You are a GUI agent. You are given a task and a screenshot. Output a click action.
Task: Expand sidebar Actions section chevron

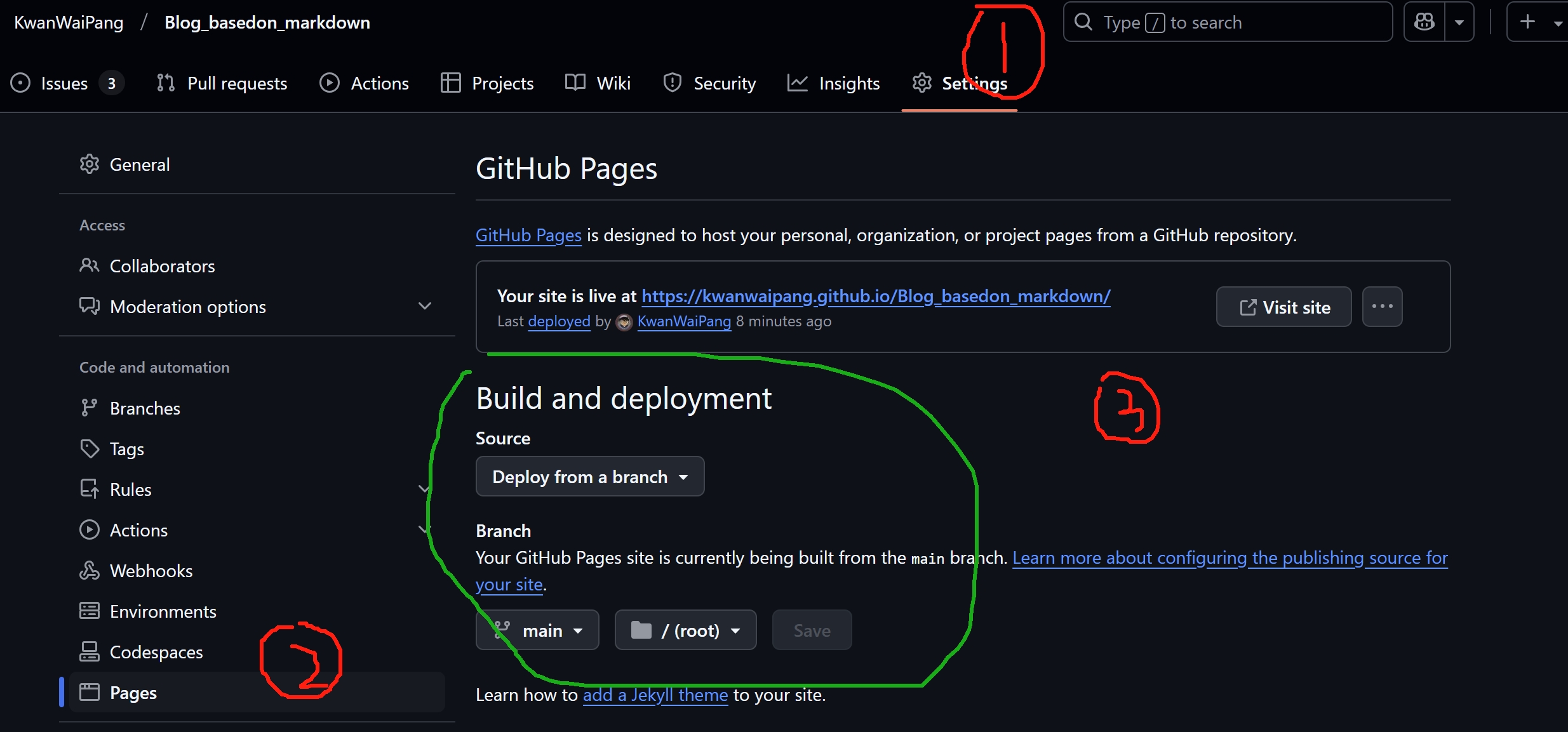(x=424, y=529)
